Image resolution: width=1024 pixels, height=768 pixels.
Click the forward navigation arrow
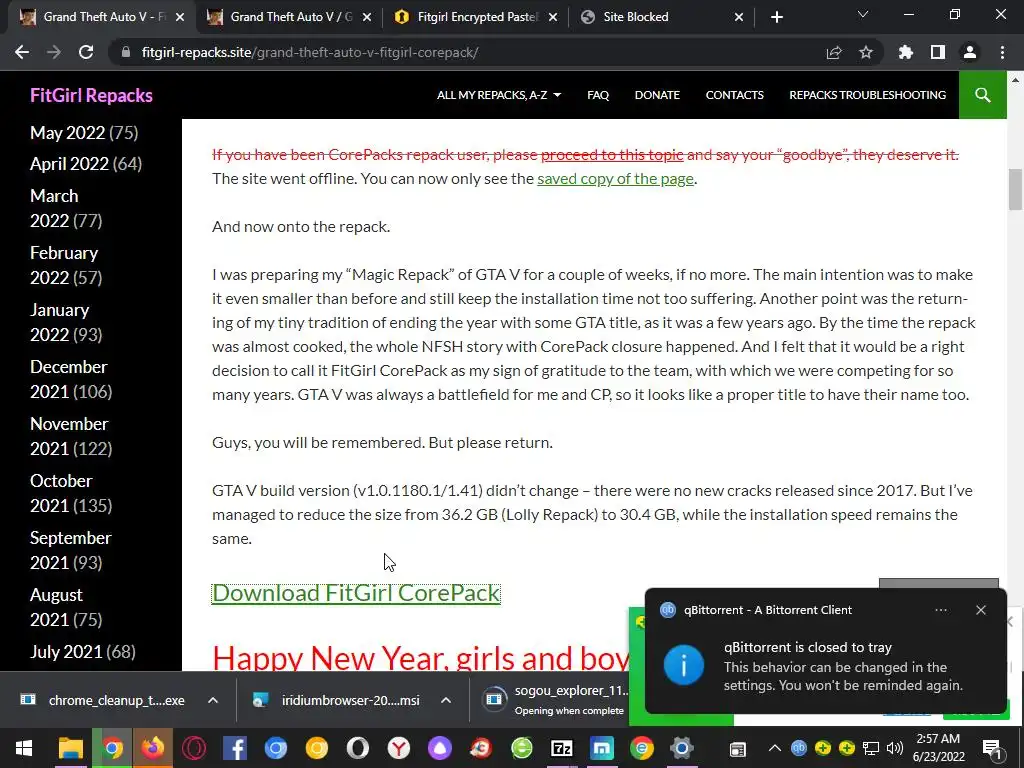coord(54,52)
